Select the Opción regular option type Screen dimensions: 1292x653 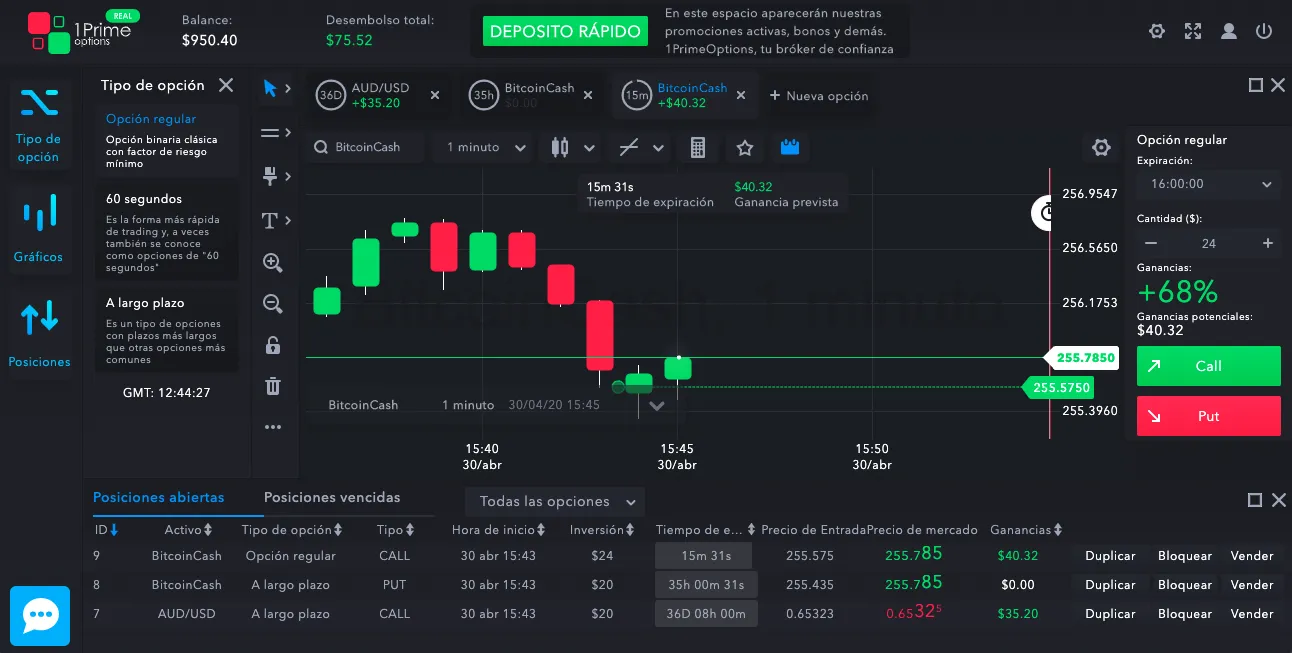click(166, 141)
